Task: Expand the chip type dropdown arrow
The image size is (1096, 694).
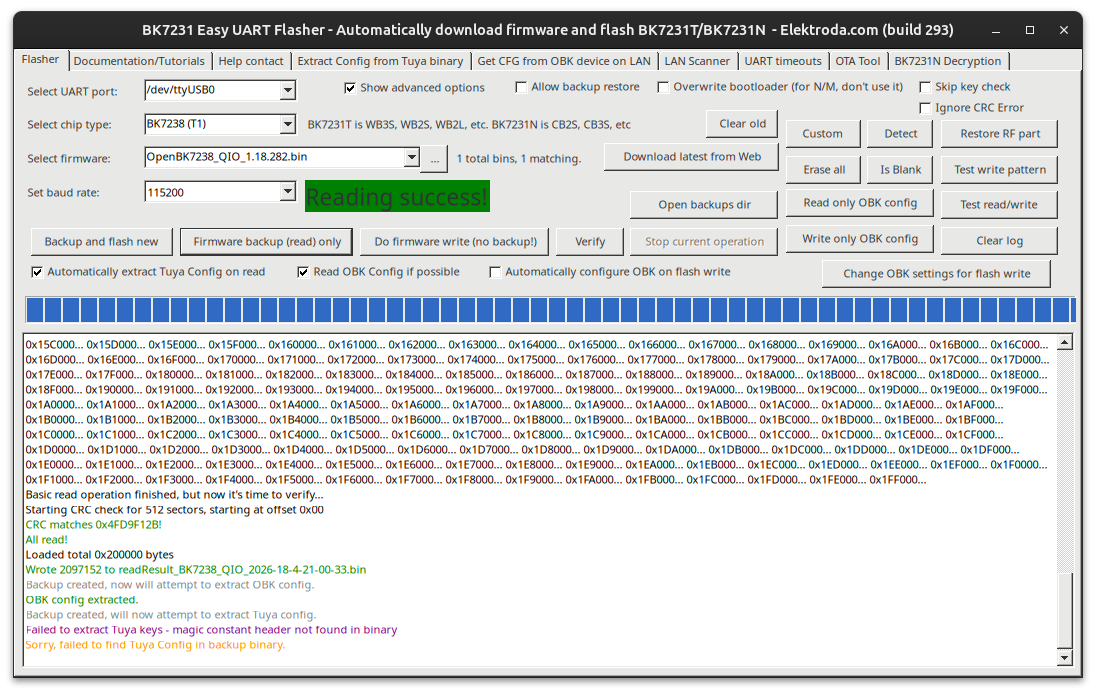Action: coord(287,124)
